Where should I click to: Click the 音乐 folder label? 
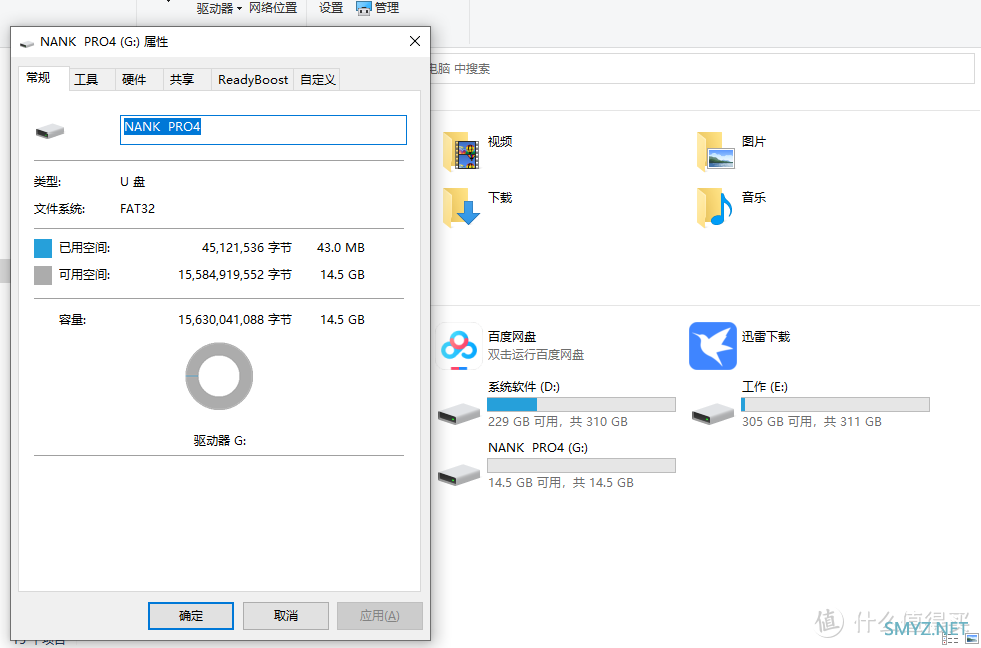coord(754,198)
